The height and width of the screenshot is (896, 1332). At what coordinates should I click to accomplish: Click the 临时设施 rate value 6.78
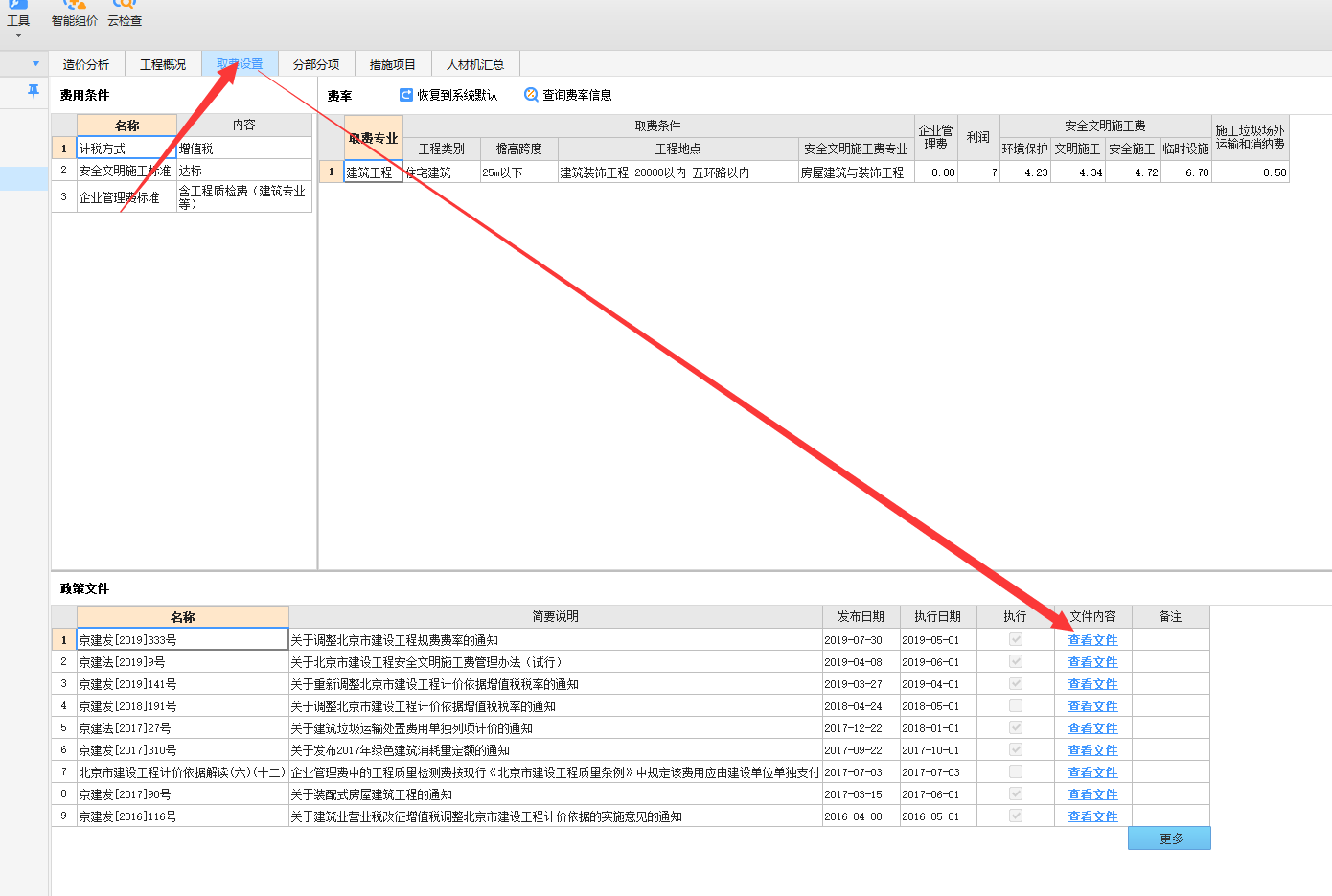click(x=1186, y=172)
